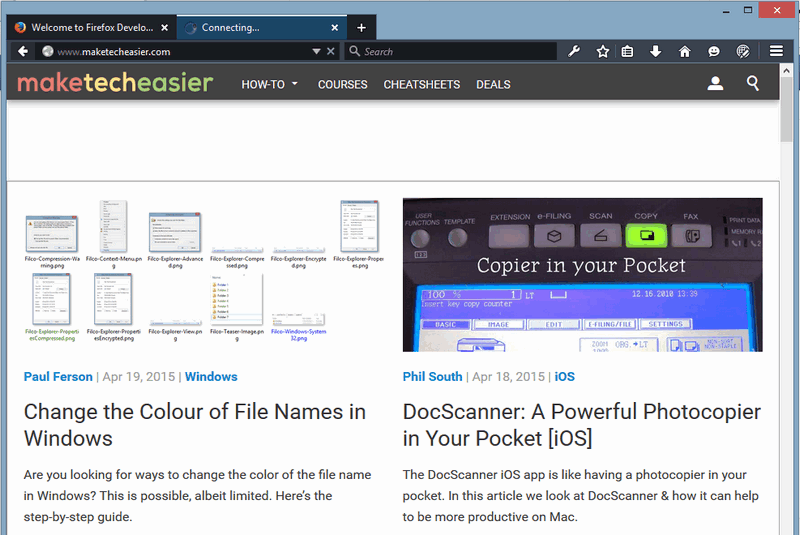Open article DocScanner: A Powerful Photocopier
The height and width of the screenshot is (535, 800).
(x=582, y=425)
